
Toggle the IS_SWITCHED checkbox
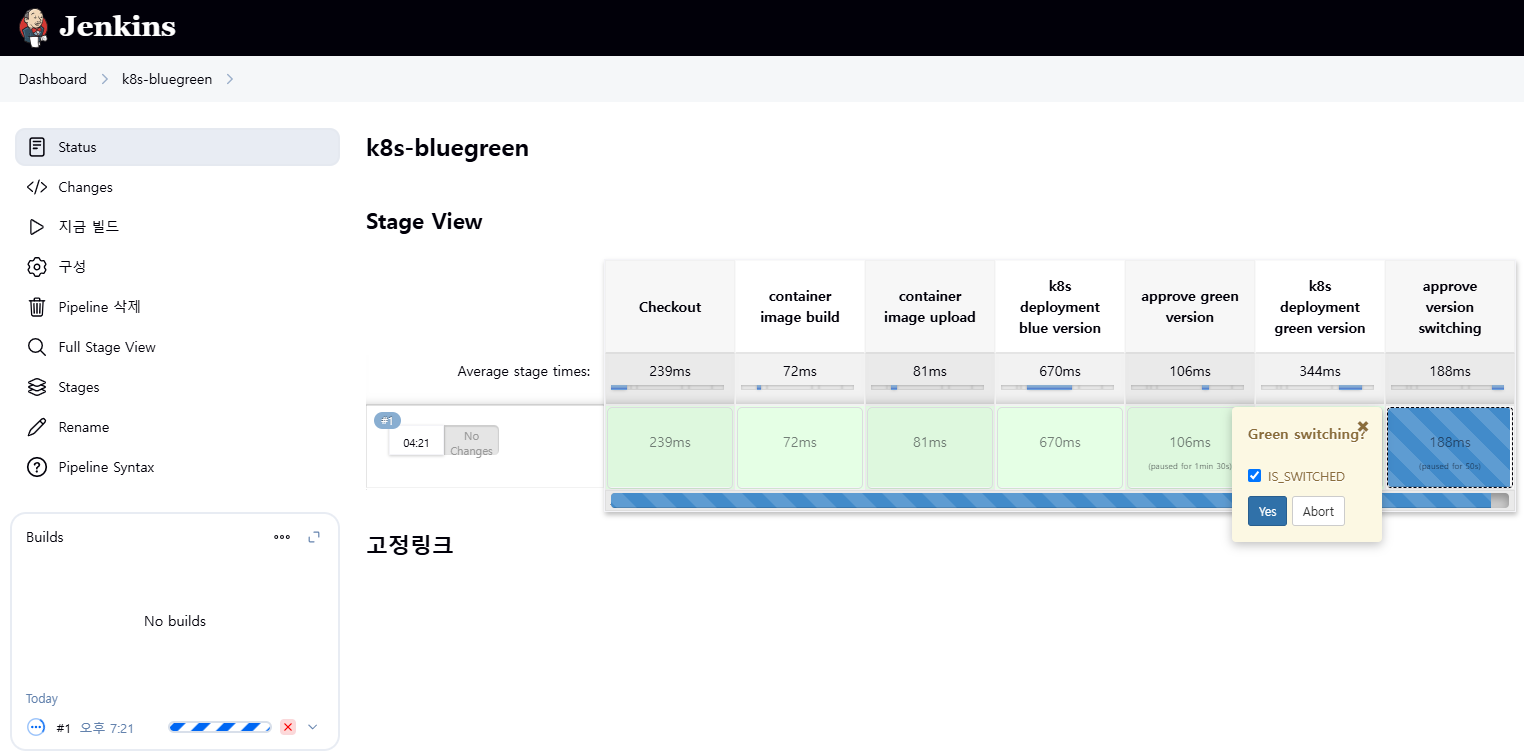1255,476
